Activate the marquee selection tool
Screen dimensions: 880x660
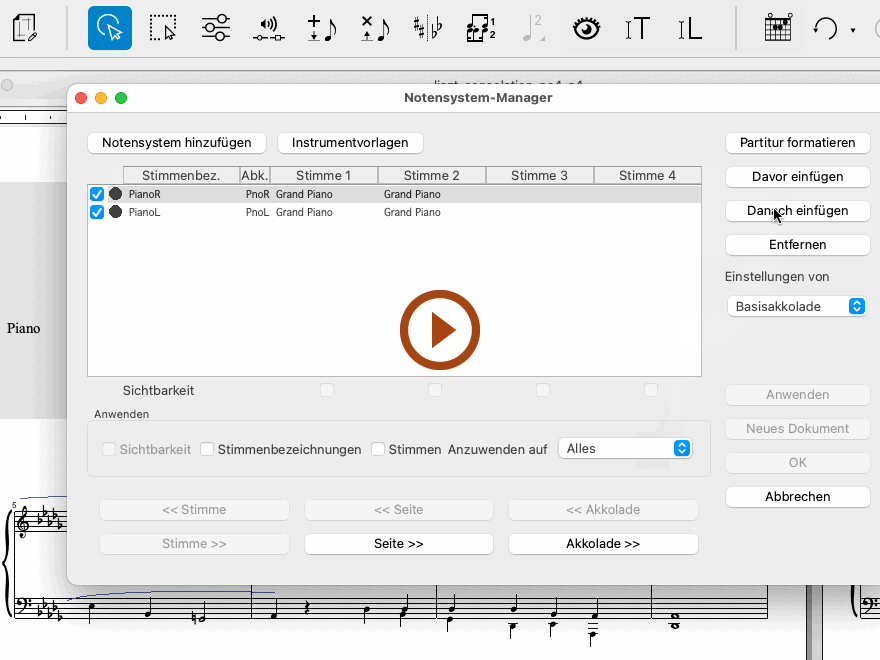click(x=162, y=28)
